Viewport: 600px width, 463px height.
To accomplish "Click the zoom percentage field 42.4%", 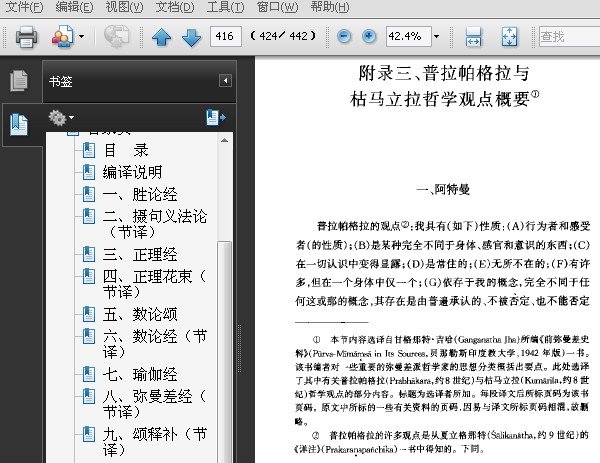I will (x=409, y=36).
